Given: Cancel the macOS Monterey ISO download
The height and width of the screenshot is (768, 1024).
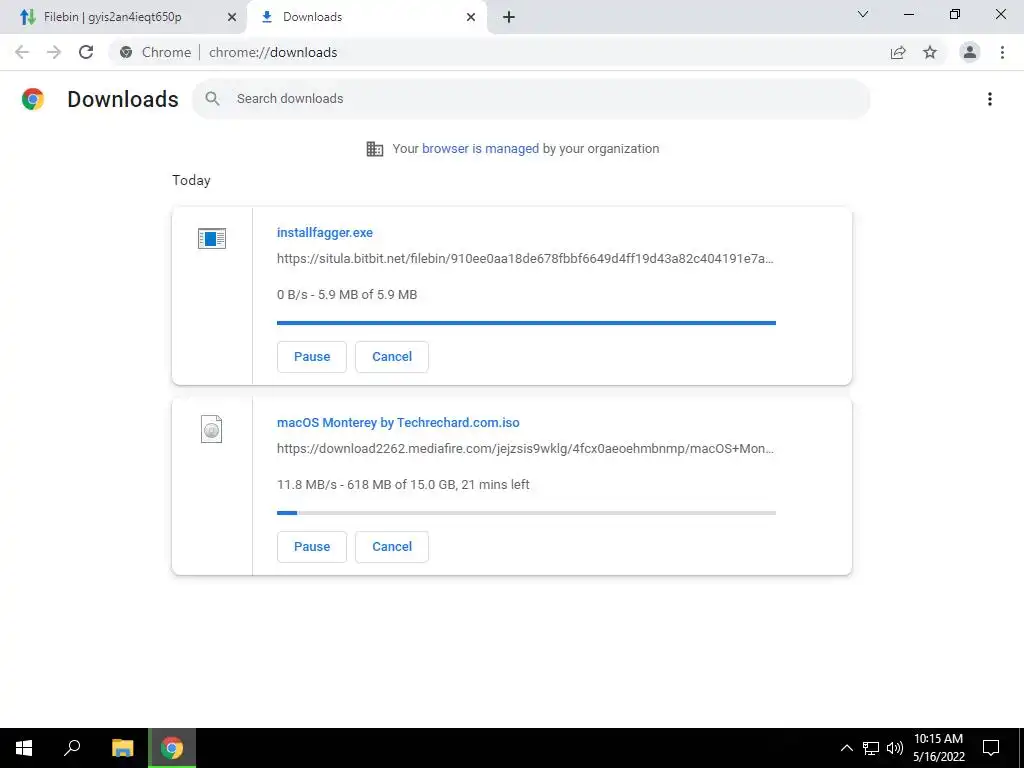Looking at the screenshot, I should (392, 547).
